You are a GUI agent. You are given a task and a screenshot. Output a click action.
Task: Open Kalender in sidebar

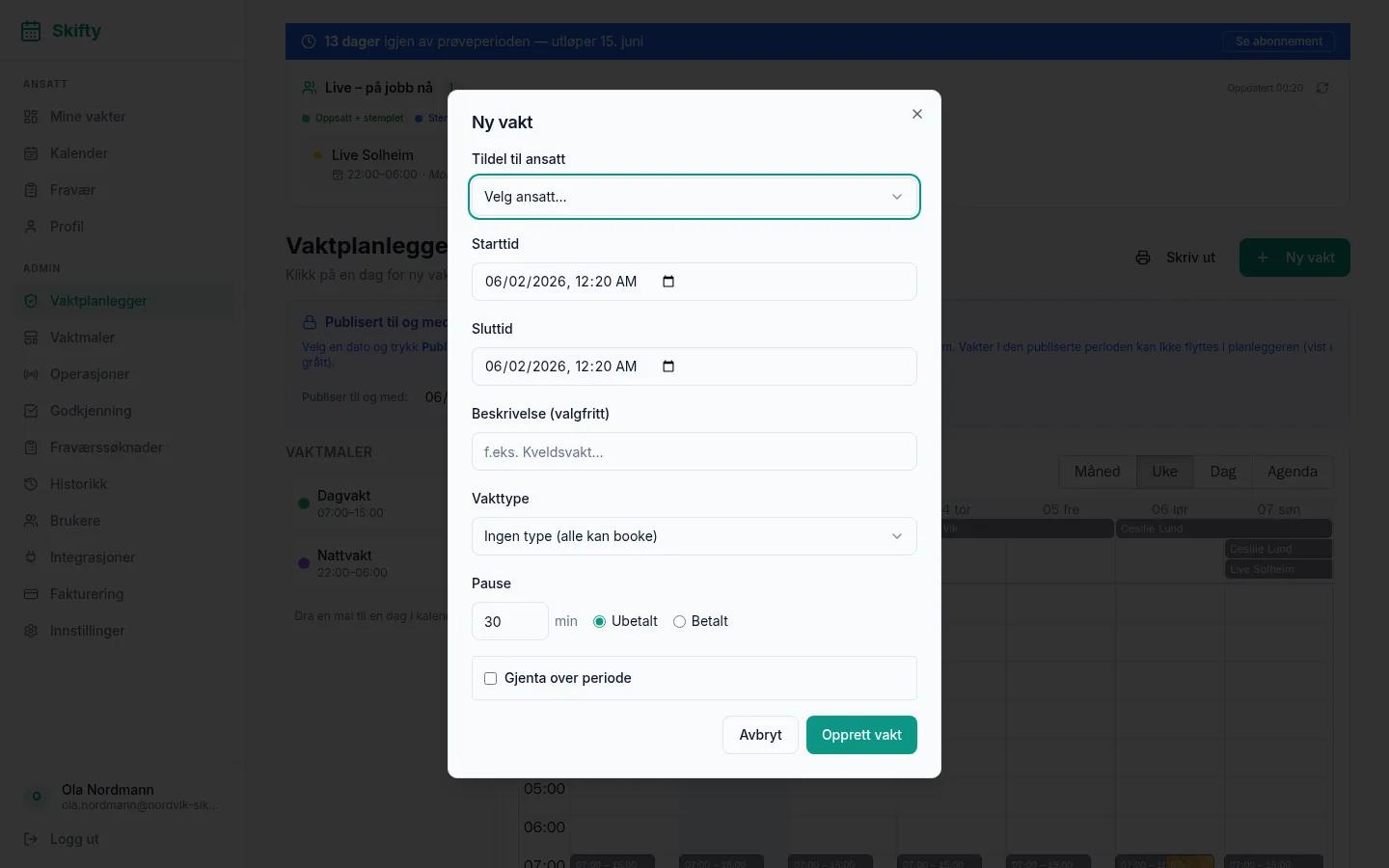coord(123,153)
